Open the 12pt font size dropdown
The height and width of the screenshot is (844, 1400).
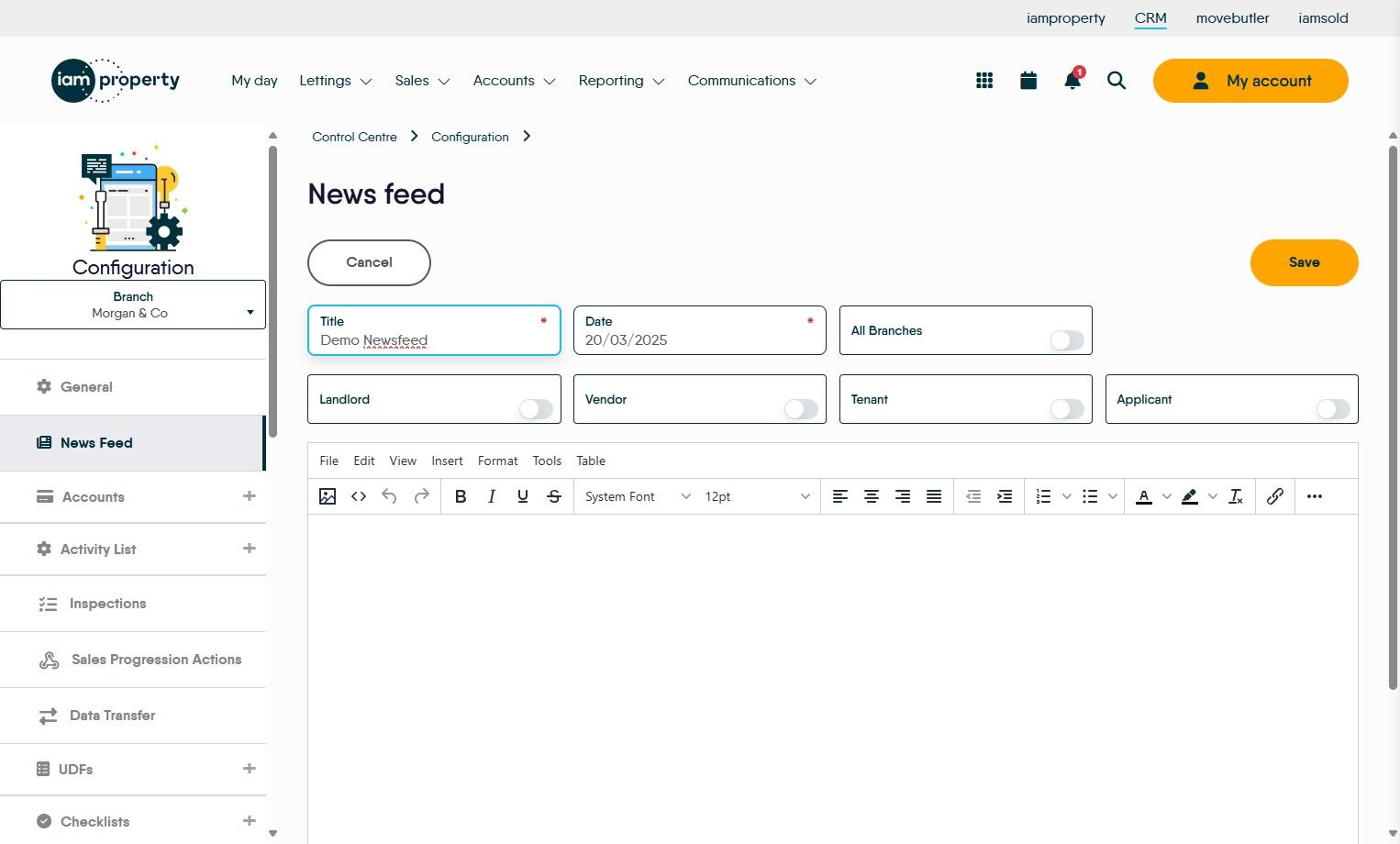point(757,496)
